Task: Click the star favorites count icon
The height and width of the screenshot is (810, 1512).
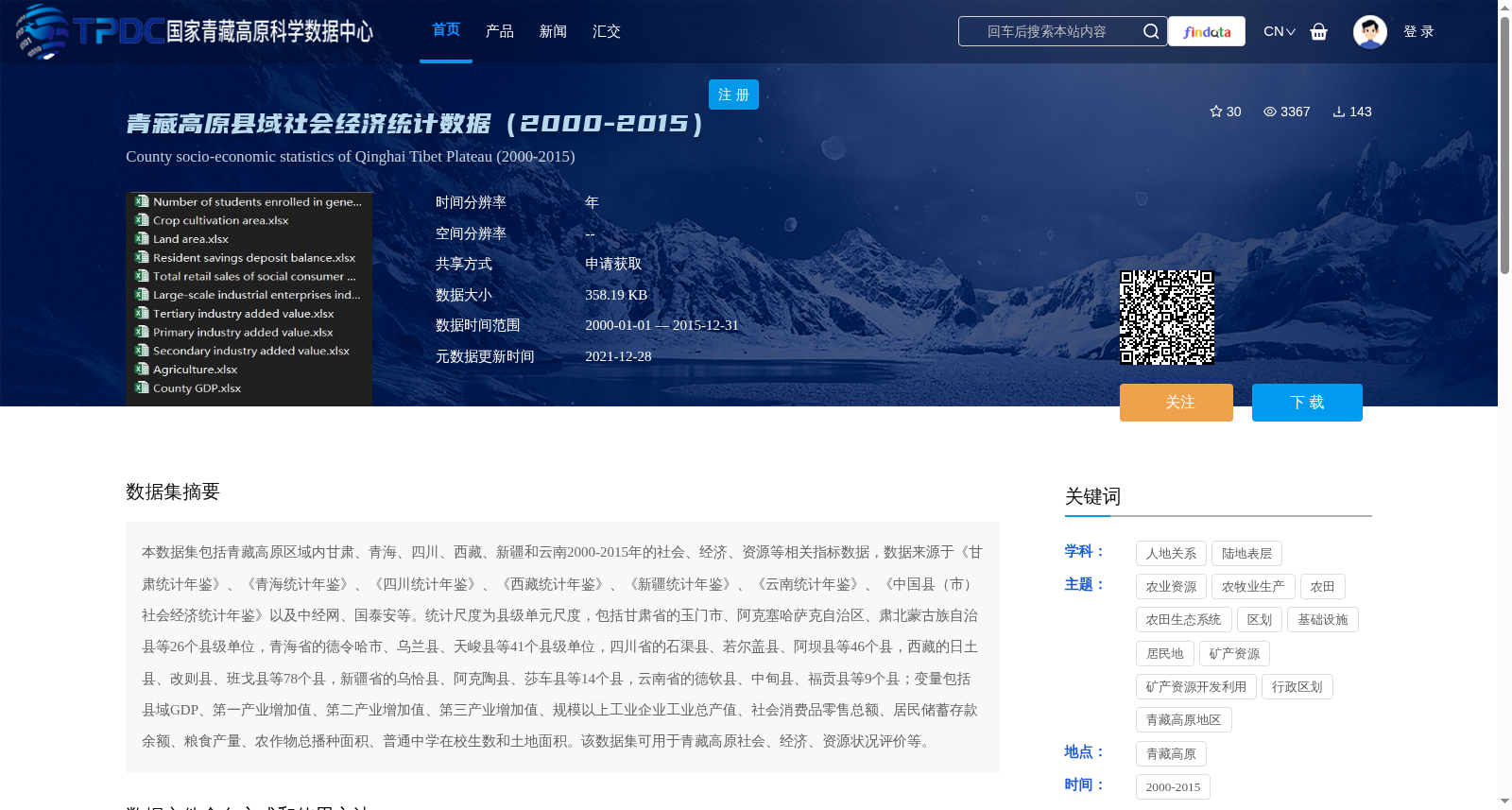Action: point(1216,112)
